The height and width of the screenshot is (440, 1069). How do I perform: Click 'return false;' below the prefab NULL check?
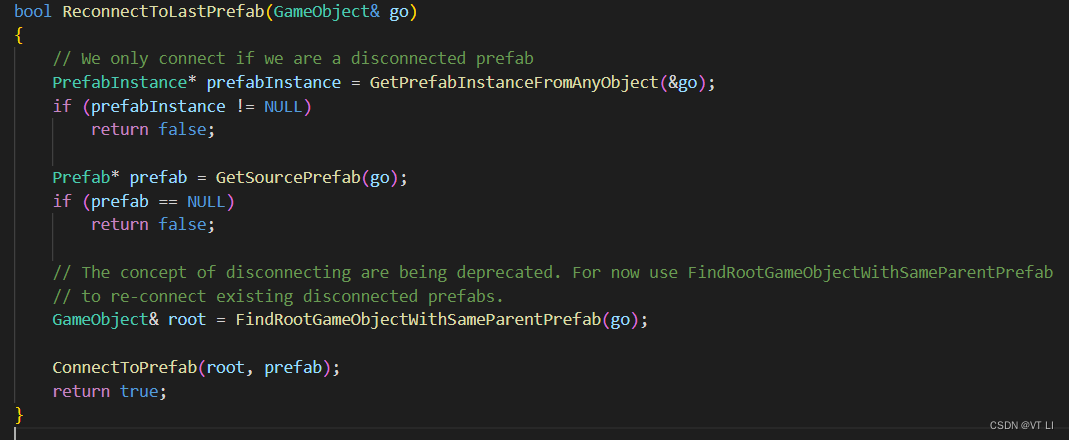[x=153, y=225]
